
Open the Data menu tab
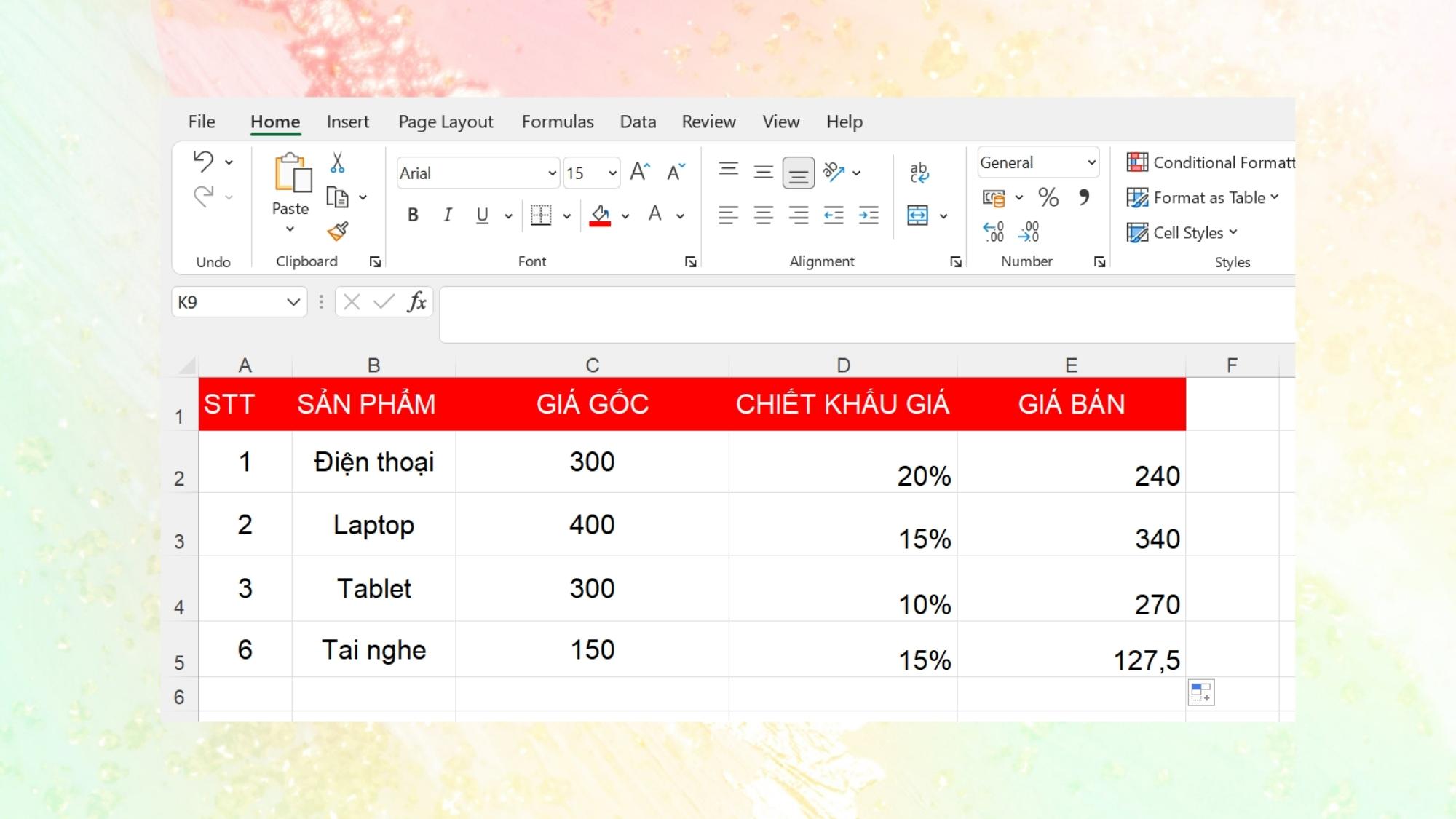(x=637, y=121)
